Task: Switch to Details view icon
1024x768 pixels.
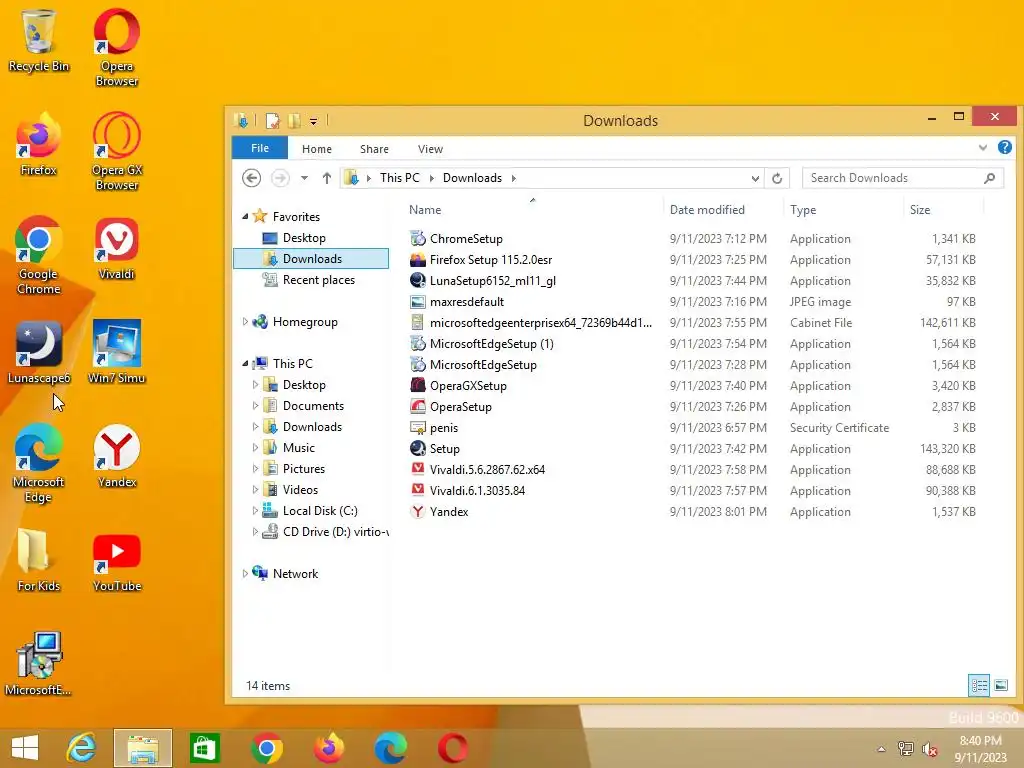Action: [x=979, y=685]
